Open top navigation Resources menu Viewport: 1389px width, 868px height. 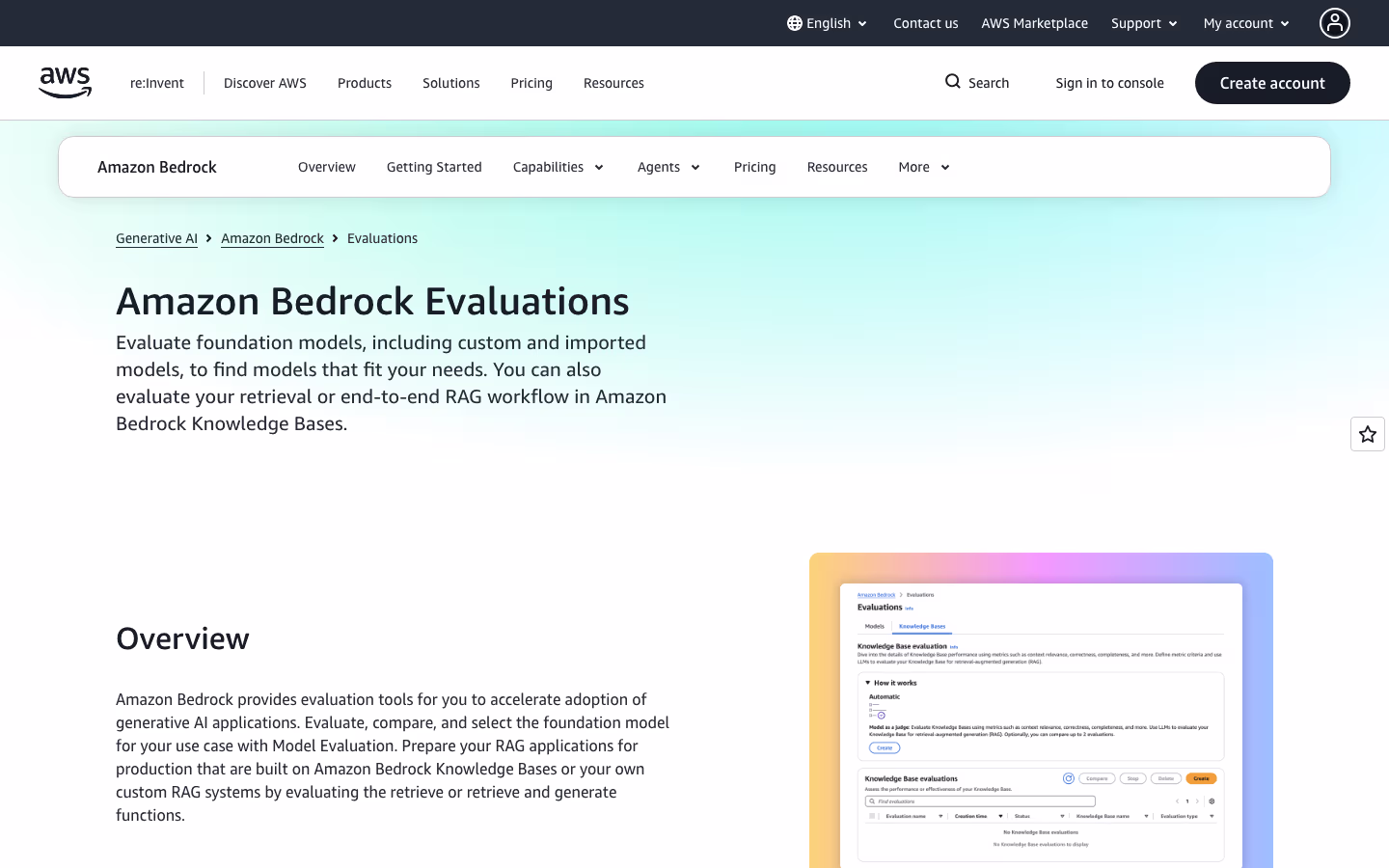click(x=613, y=83)
